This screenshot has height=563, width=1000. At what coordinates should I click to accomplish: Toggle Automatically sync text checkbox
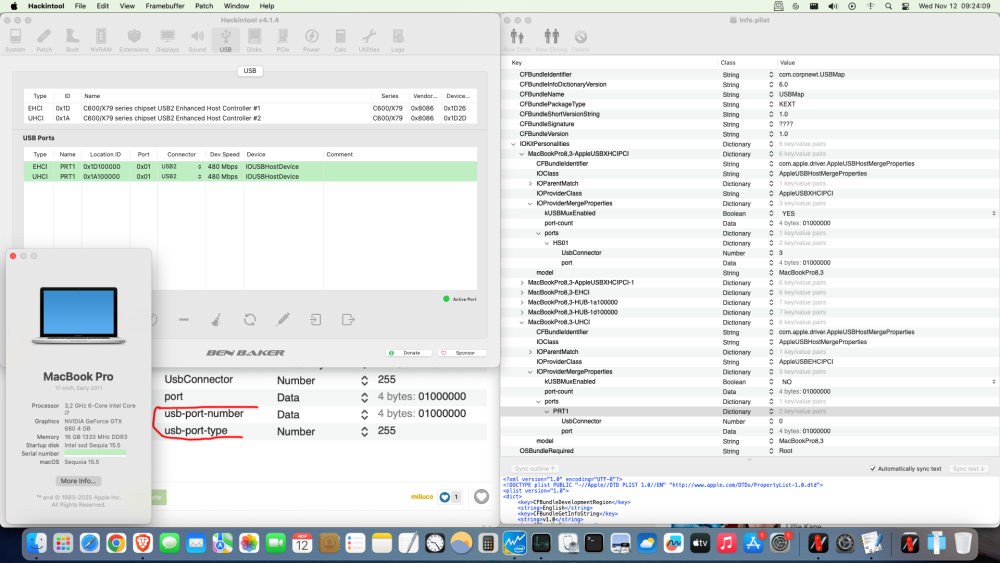(x=873, y=469)
